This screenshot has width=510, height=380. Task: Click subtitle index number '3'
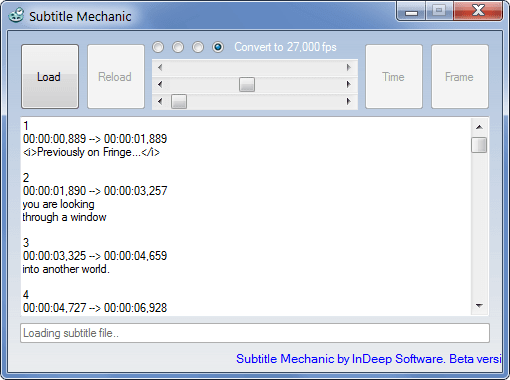tap(26, 243)
